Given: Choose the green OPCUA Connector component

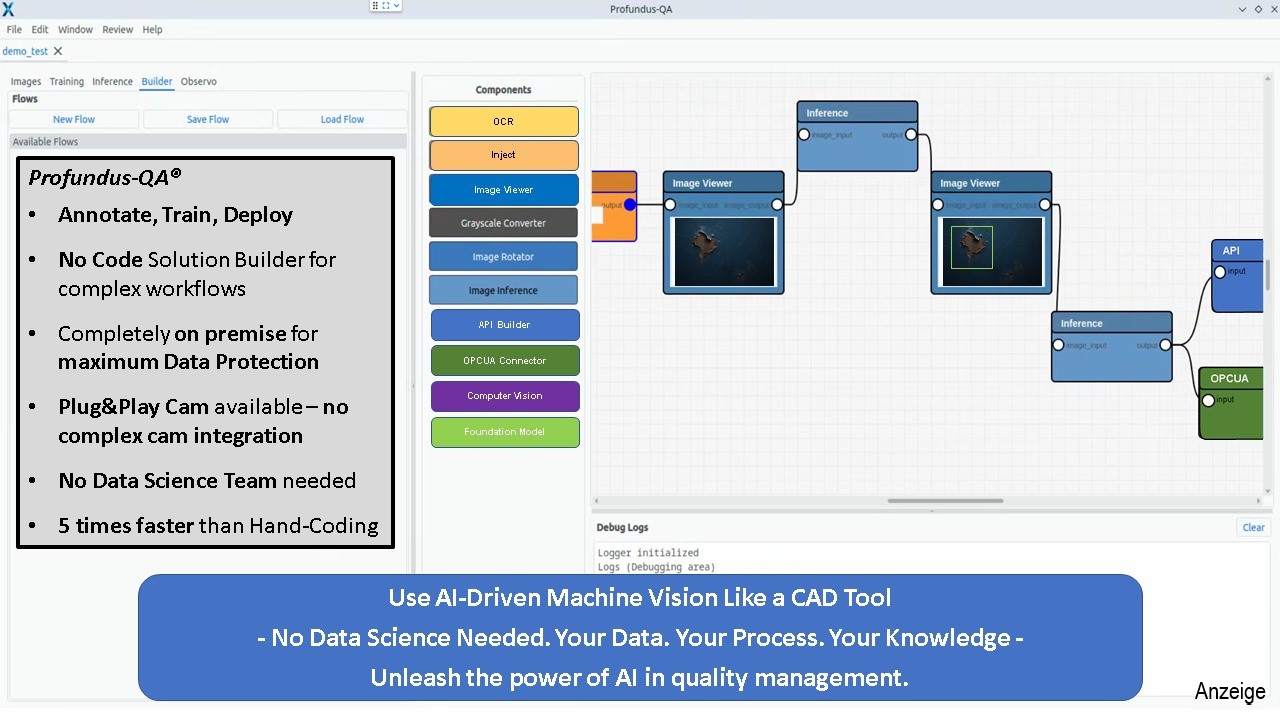Looking at the screenshot, I should pos(504,361).
